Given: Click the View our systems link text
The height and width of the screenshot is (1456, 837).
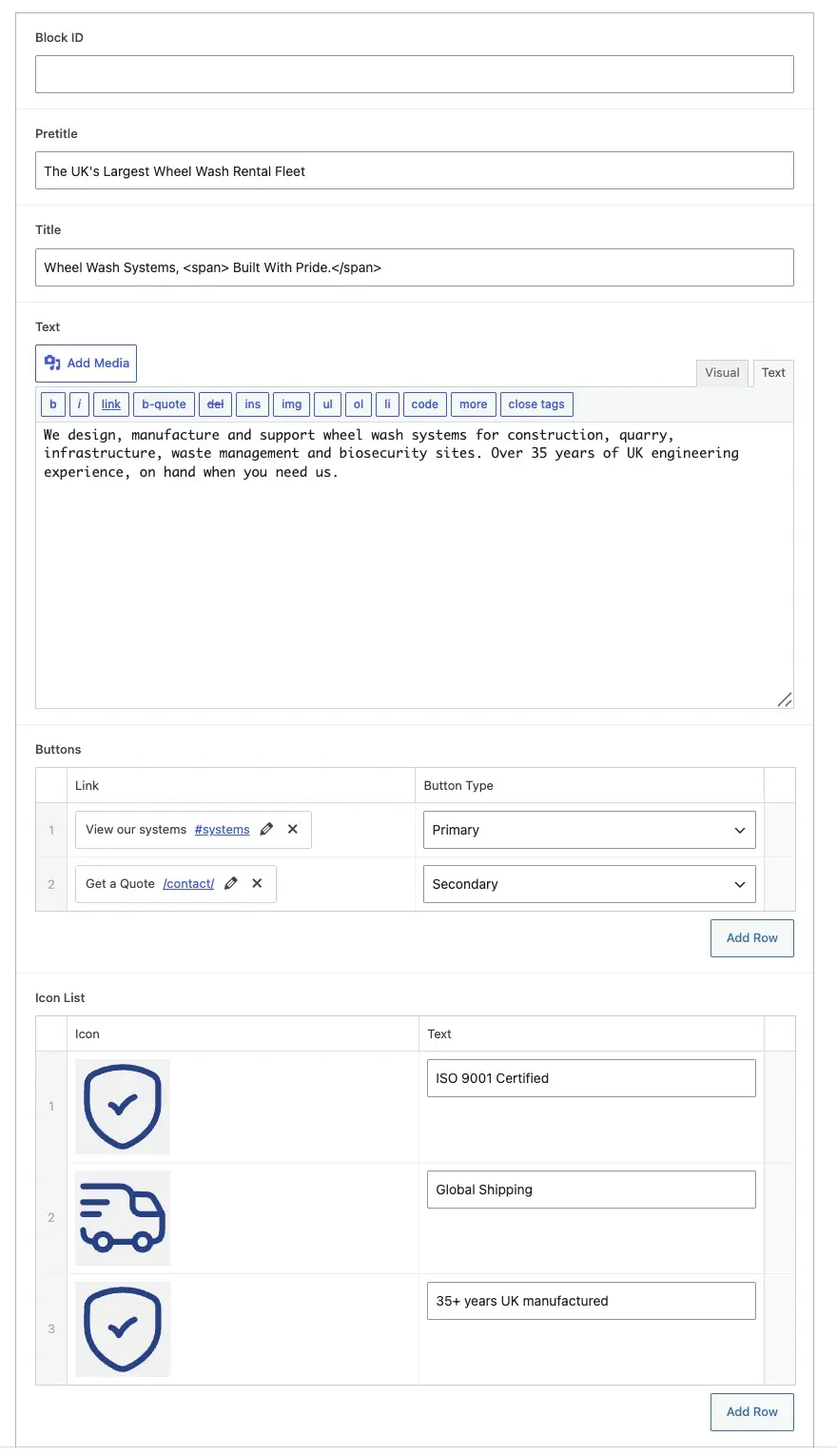Looking at the screenshot, I should point(136,830).
